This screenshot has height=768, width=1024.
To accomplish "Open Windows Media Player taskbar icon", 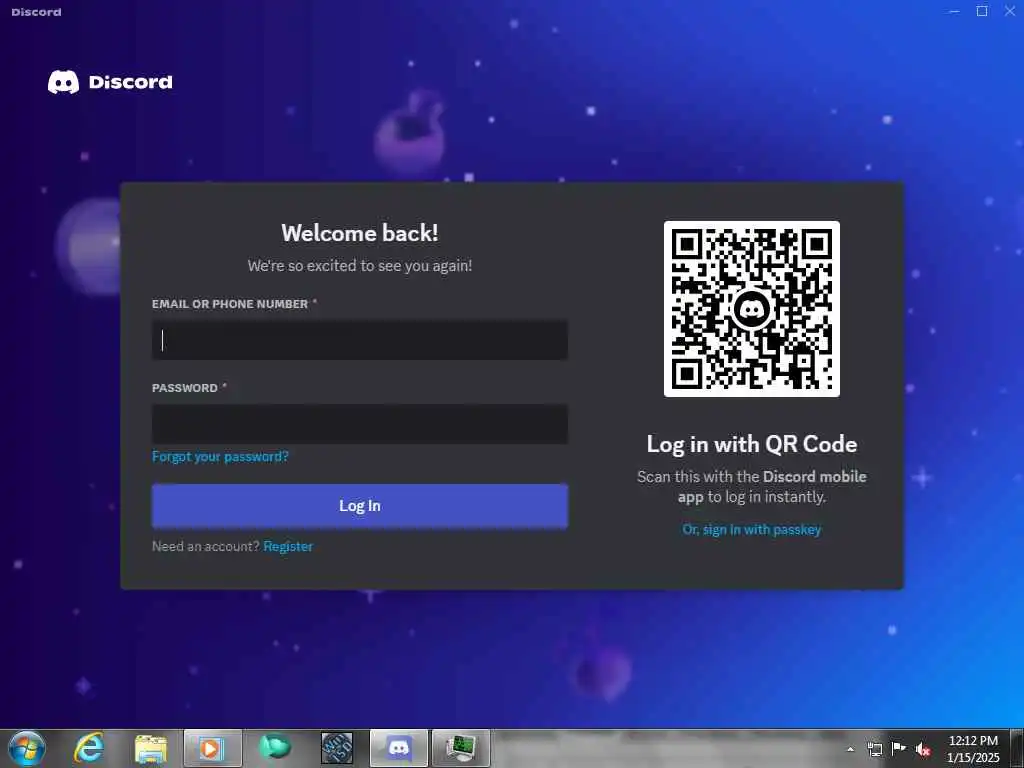I will pos(212,748).
